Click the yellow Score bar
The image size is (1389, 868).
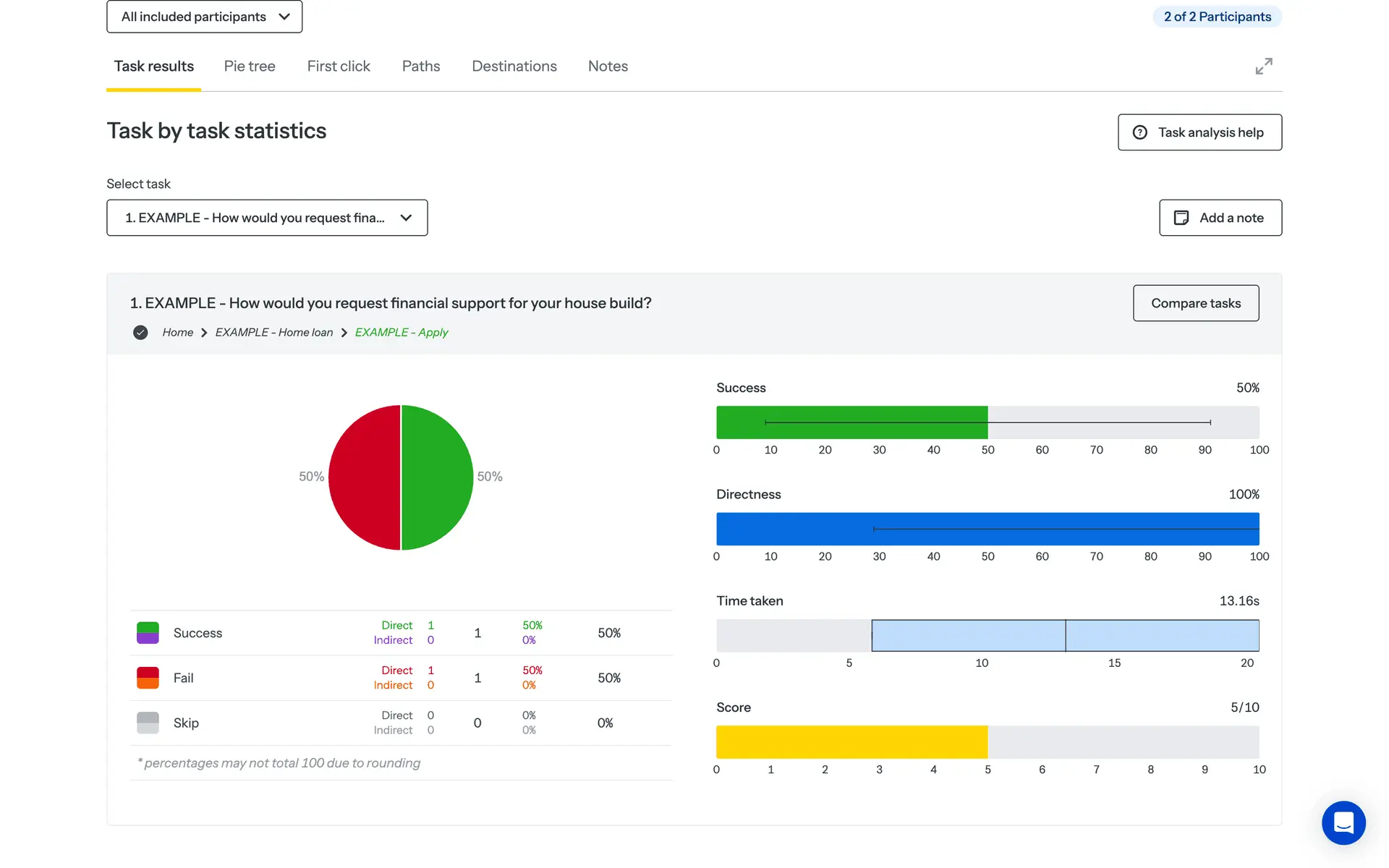pos(851,742)
